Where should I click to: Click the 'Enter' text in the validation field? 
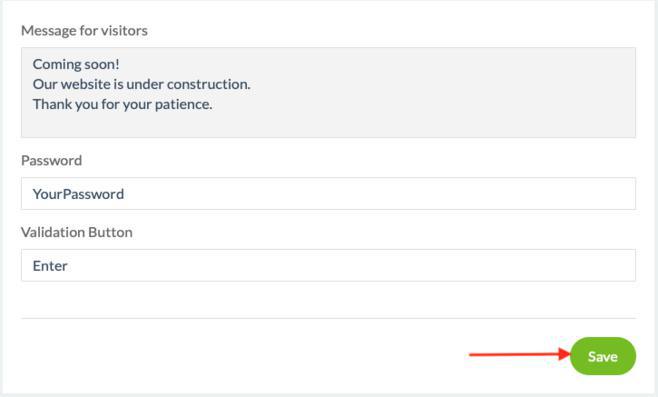click(x=50, y=266)
